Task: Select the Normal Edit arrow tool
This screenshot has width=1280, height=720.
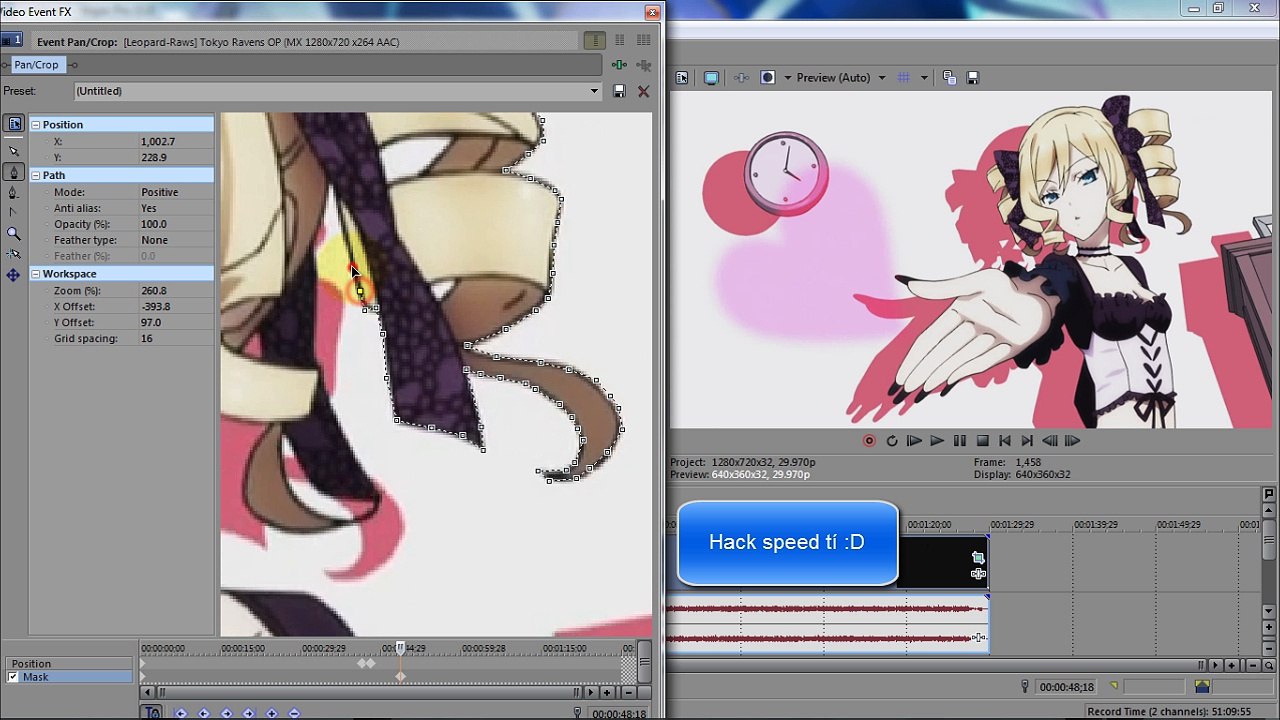Action: (13, 151)
